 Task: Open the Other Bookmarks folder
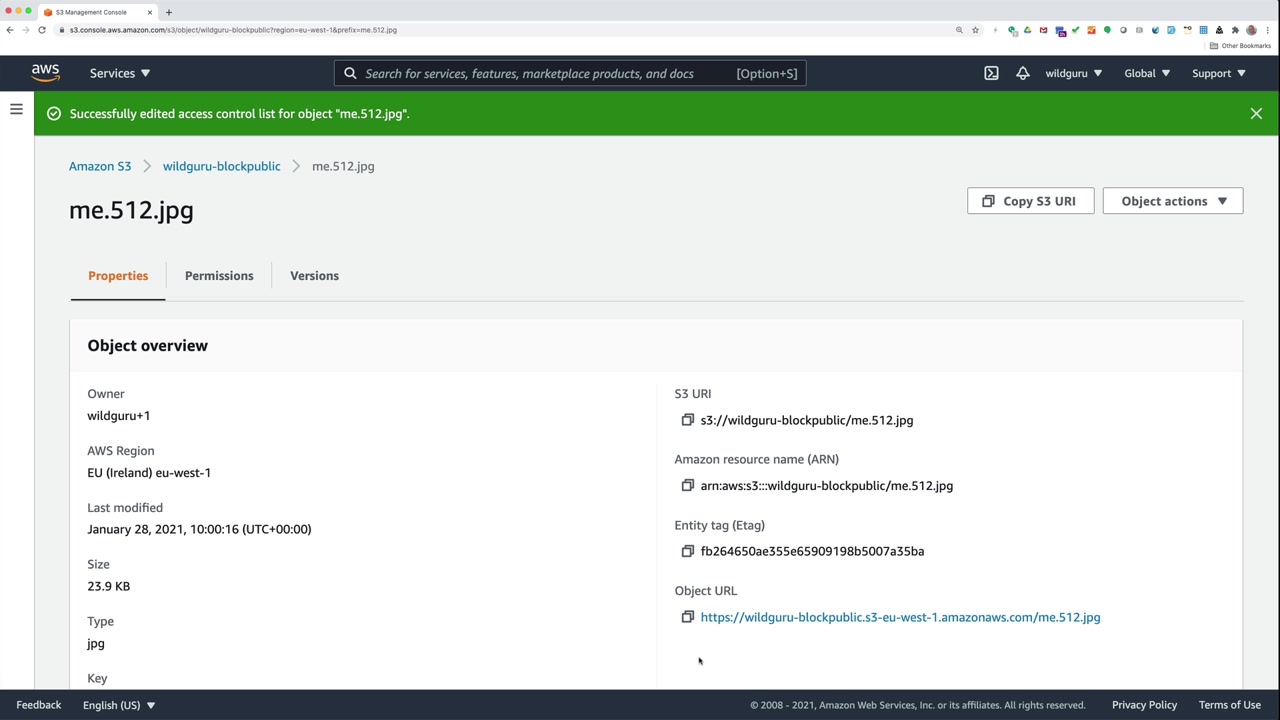(1240, 46)
